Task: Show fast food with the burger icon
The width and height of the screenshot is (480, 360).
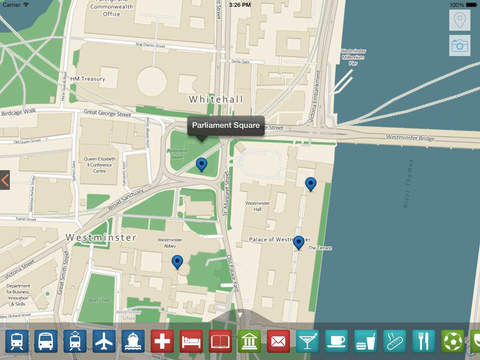Action: click(x=366, y=341)
